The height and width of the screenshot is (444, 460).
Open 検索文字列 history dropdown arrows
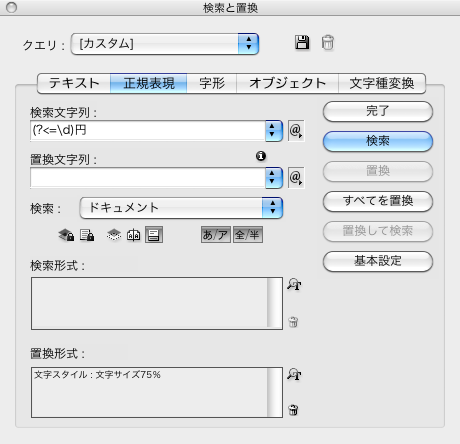click(x=274, y=131)
